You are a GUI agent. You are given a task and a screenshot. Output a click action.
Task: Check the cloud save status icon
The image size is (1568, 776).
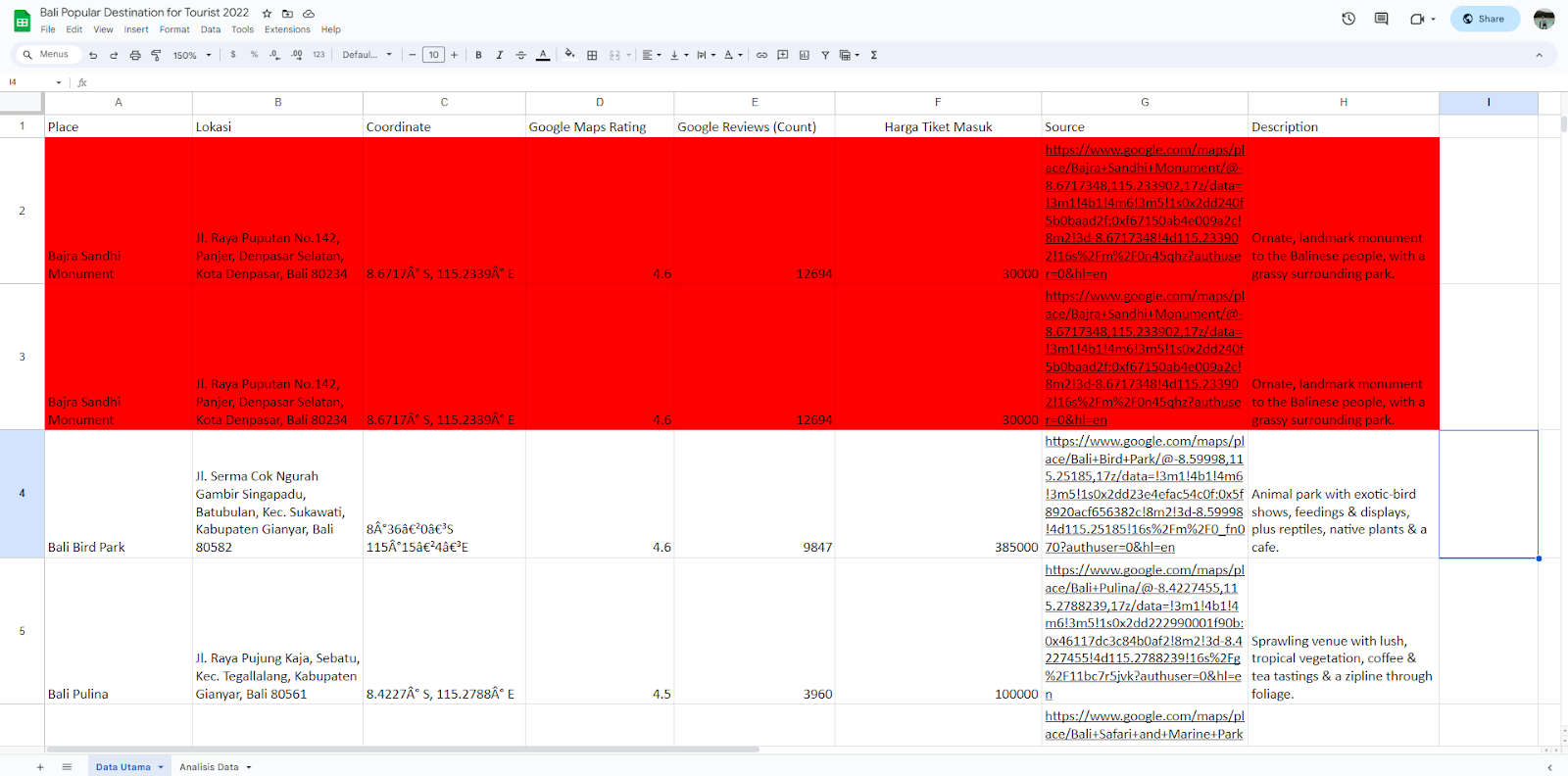[x=309, y=14]
